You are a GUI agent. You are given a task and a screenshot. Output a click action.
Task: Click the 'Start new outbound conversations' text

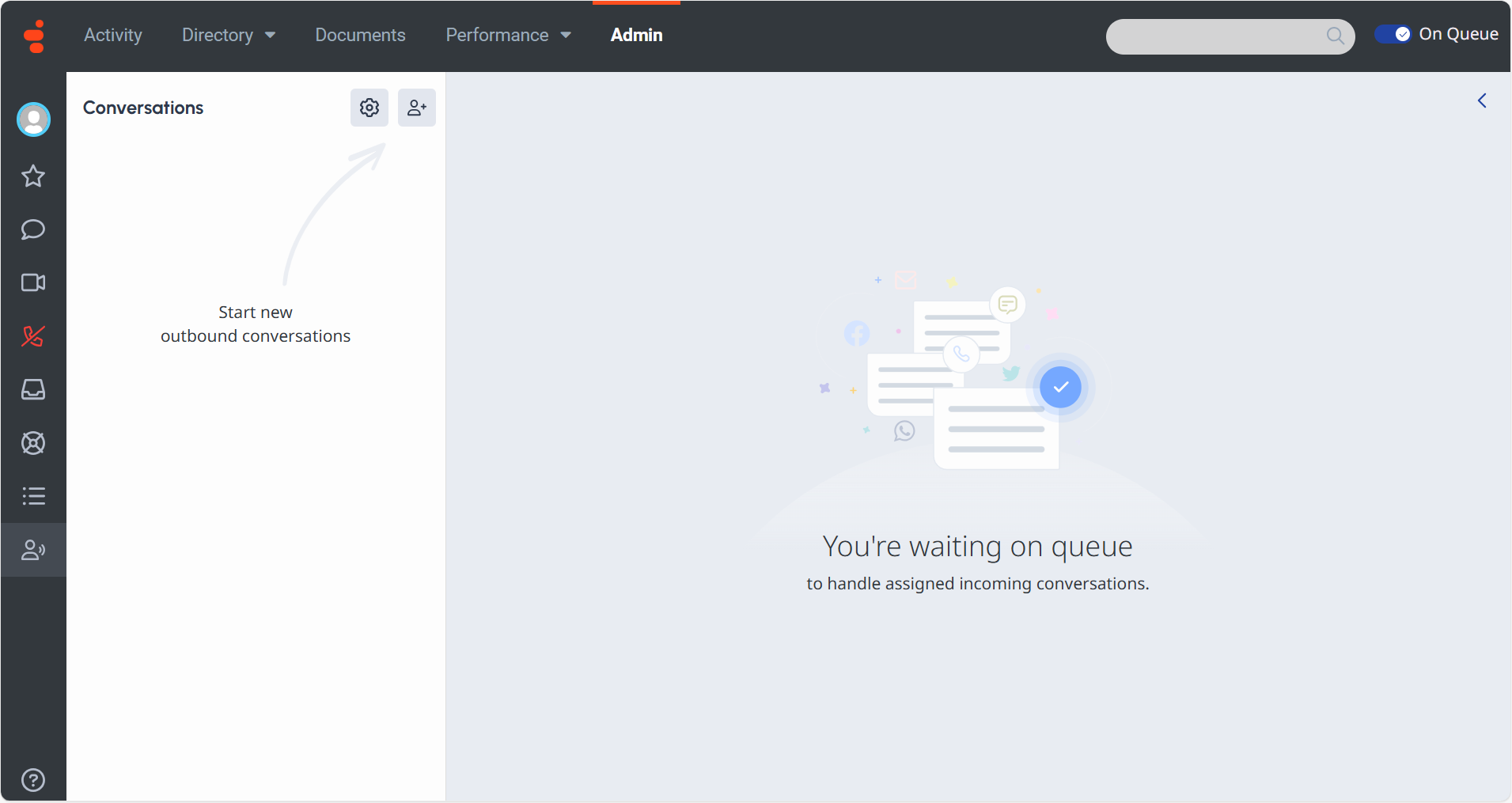256,324
